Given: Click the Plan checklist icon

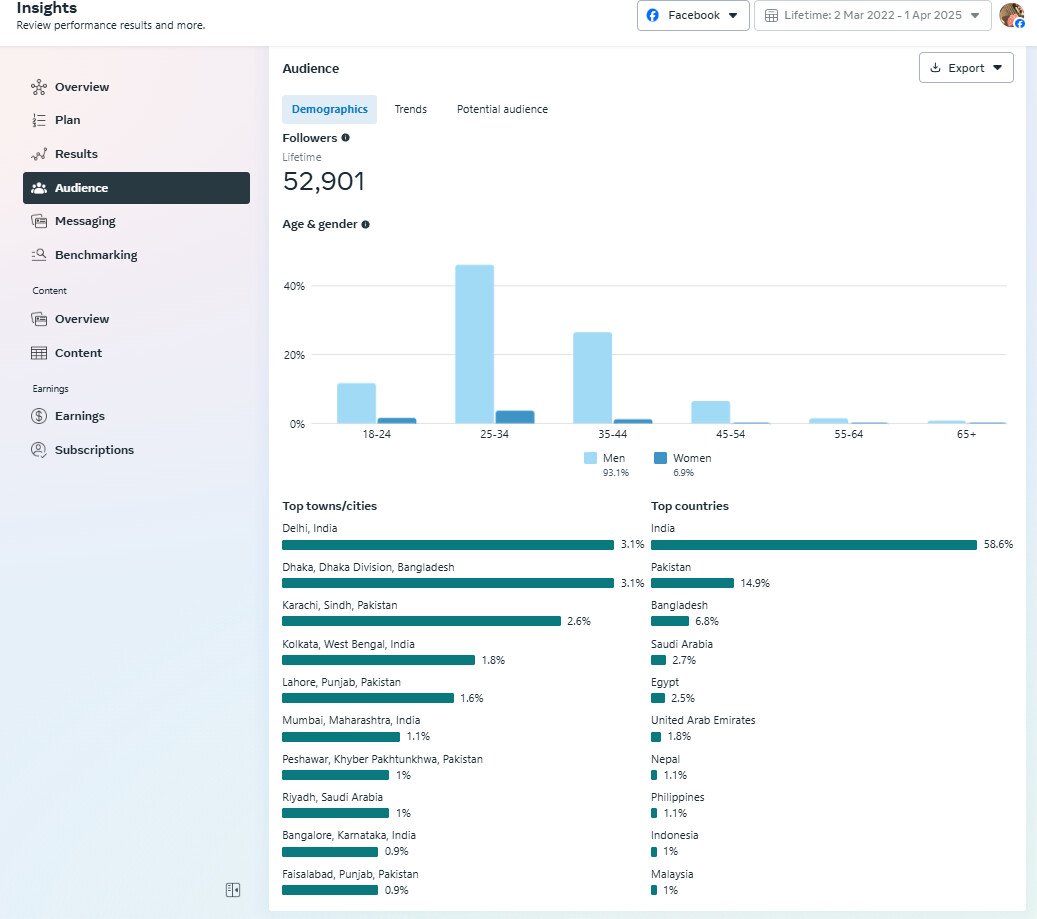Looking at the screenshot, I should 39,120.
